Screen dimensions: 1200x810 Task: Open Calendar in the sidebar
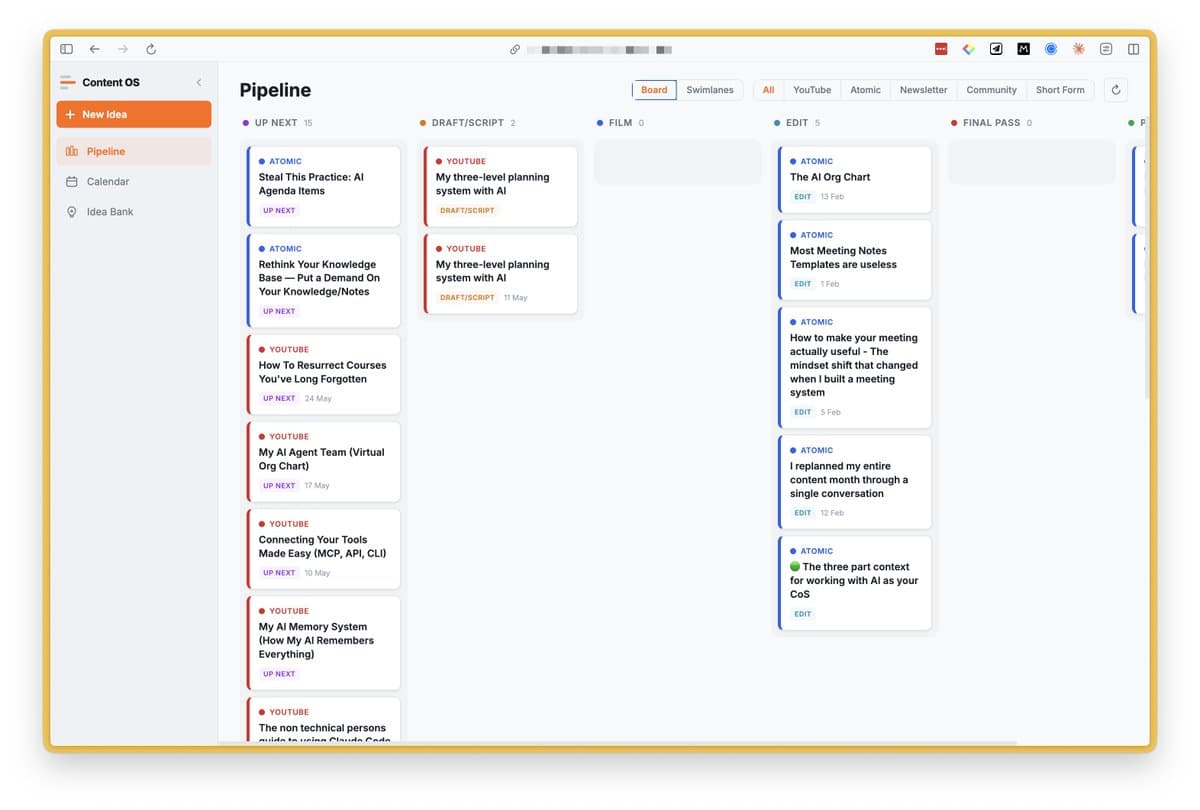[x=134, y=181]
